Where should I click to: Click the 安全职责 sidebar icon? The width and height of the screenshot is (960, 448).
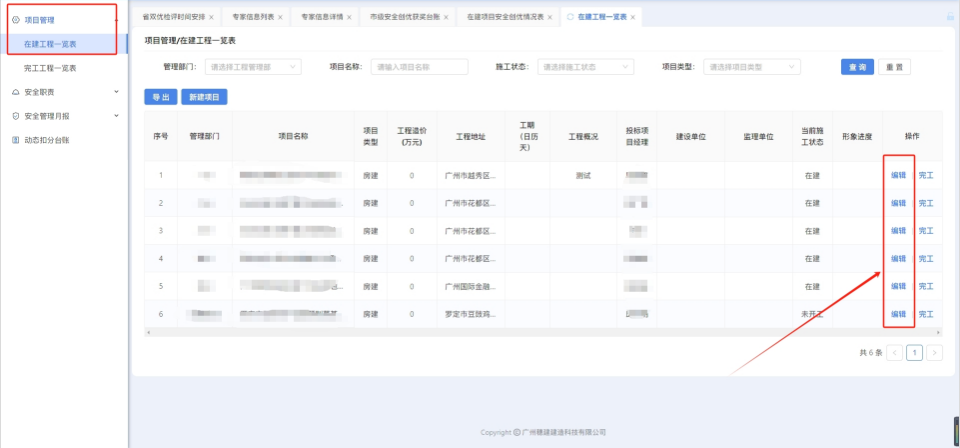(x=15, y=92)
